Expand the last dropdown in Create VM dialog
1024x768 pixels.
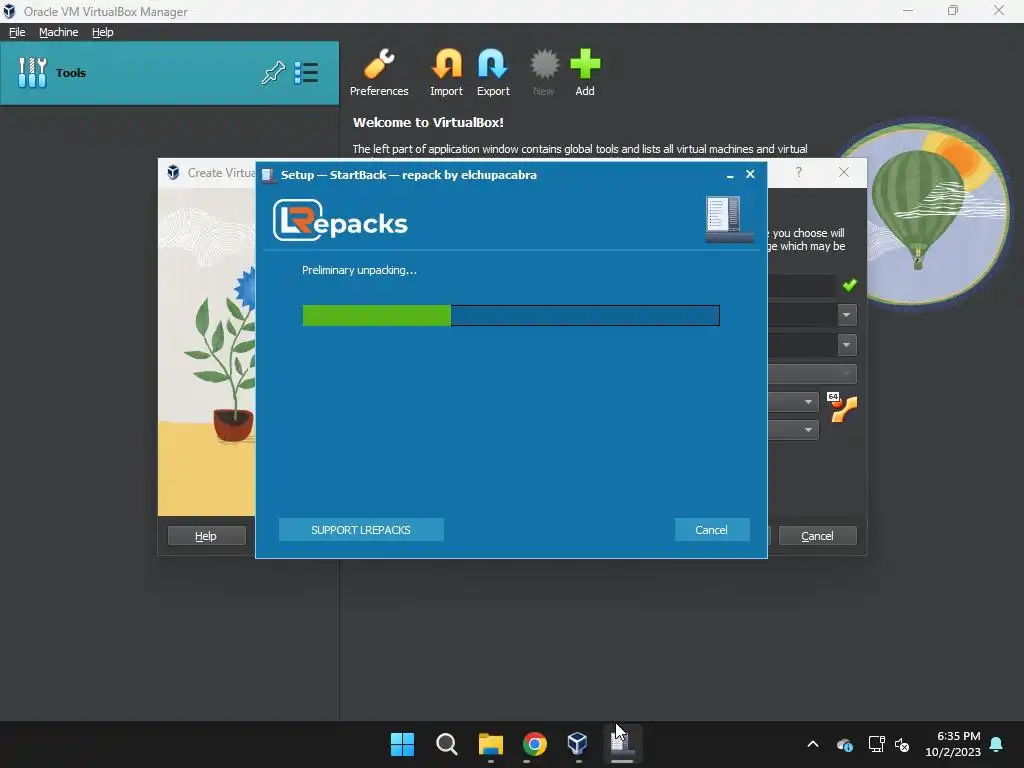(x=808, y=429)
